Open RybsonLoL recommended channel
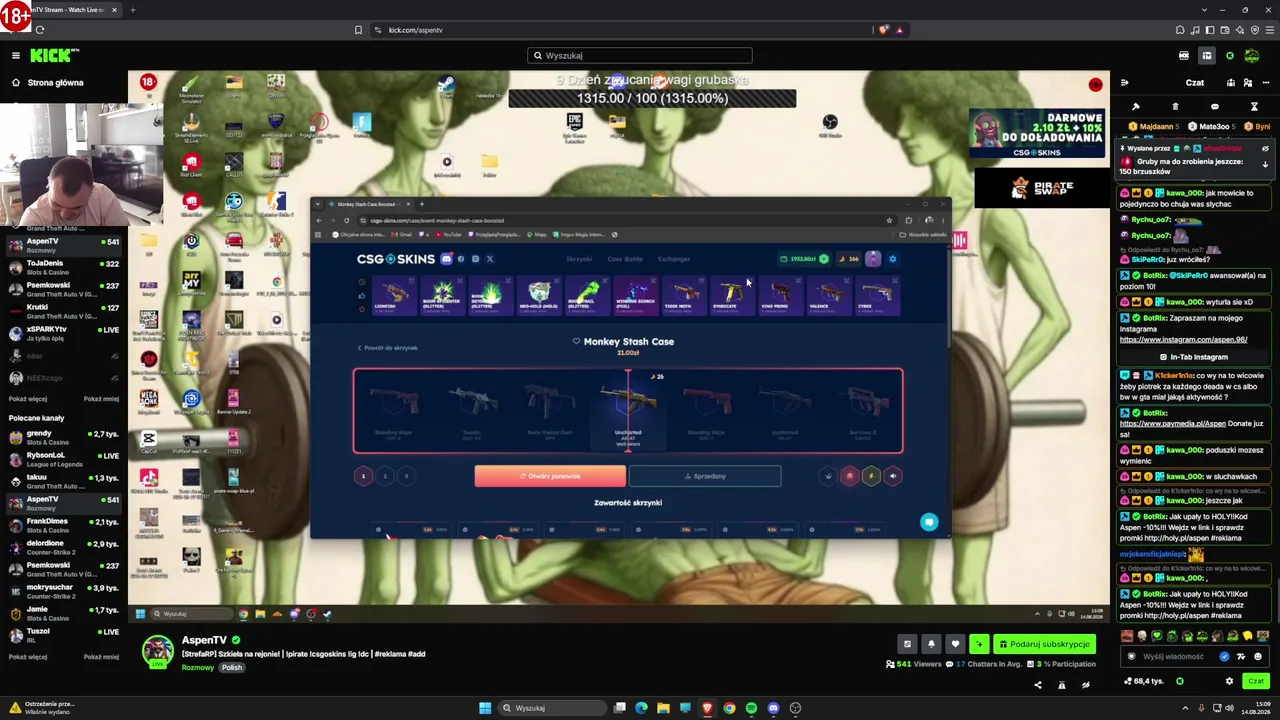Image resolution: width=1280 pixels, height=720 pixels. (x=64, y=459)
